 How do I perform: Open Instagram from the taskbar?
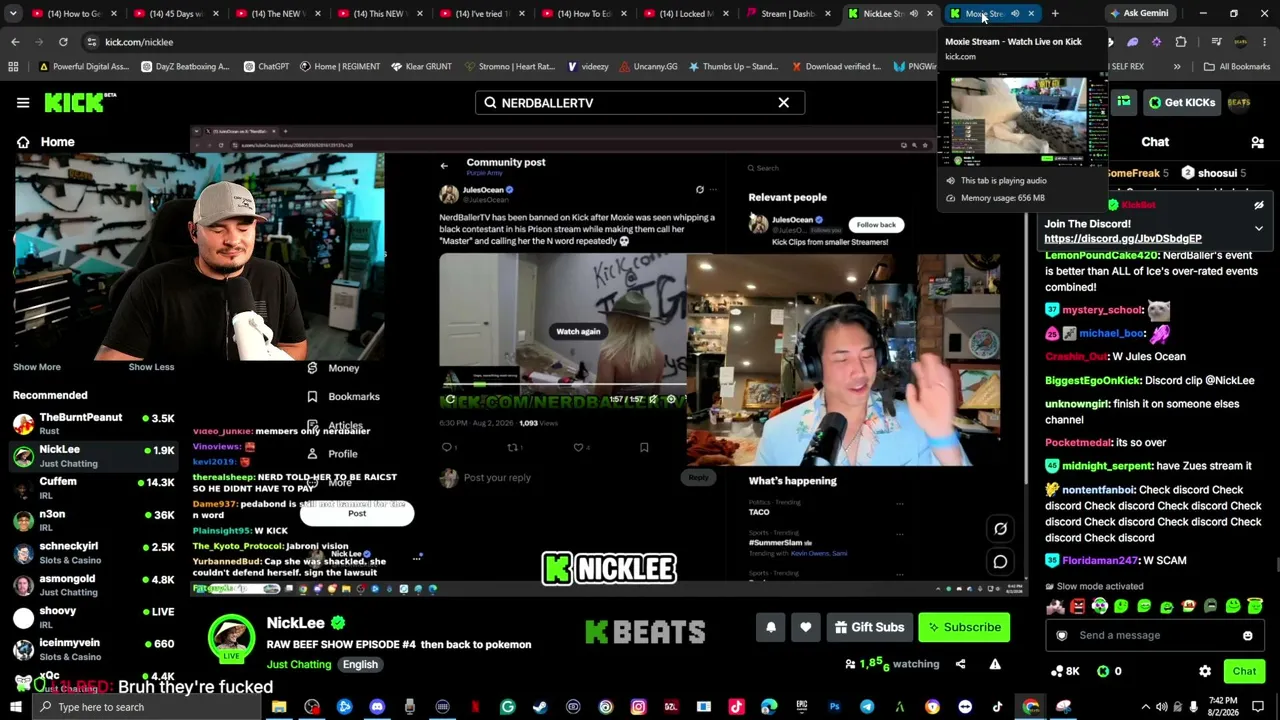(638, 707)
